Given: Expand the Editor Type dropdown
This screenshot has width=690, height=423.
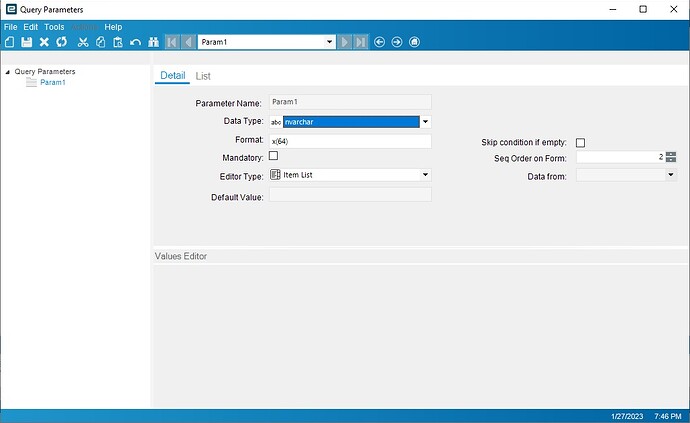Looking at the screenshot, I should pos(425,175).
